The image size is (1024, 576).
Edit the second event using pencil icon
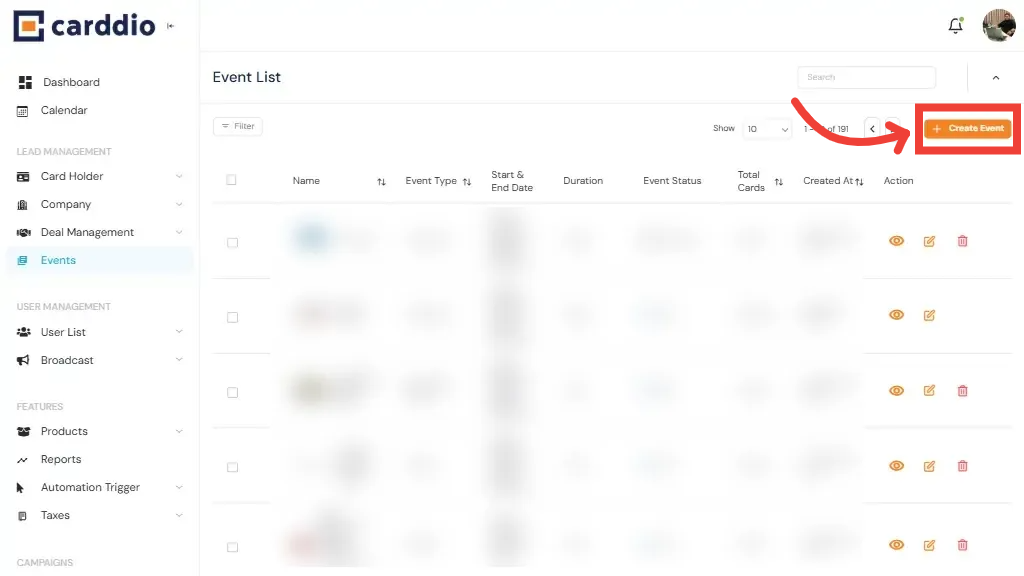click(929, 315)
